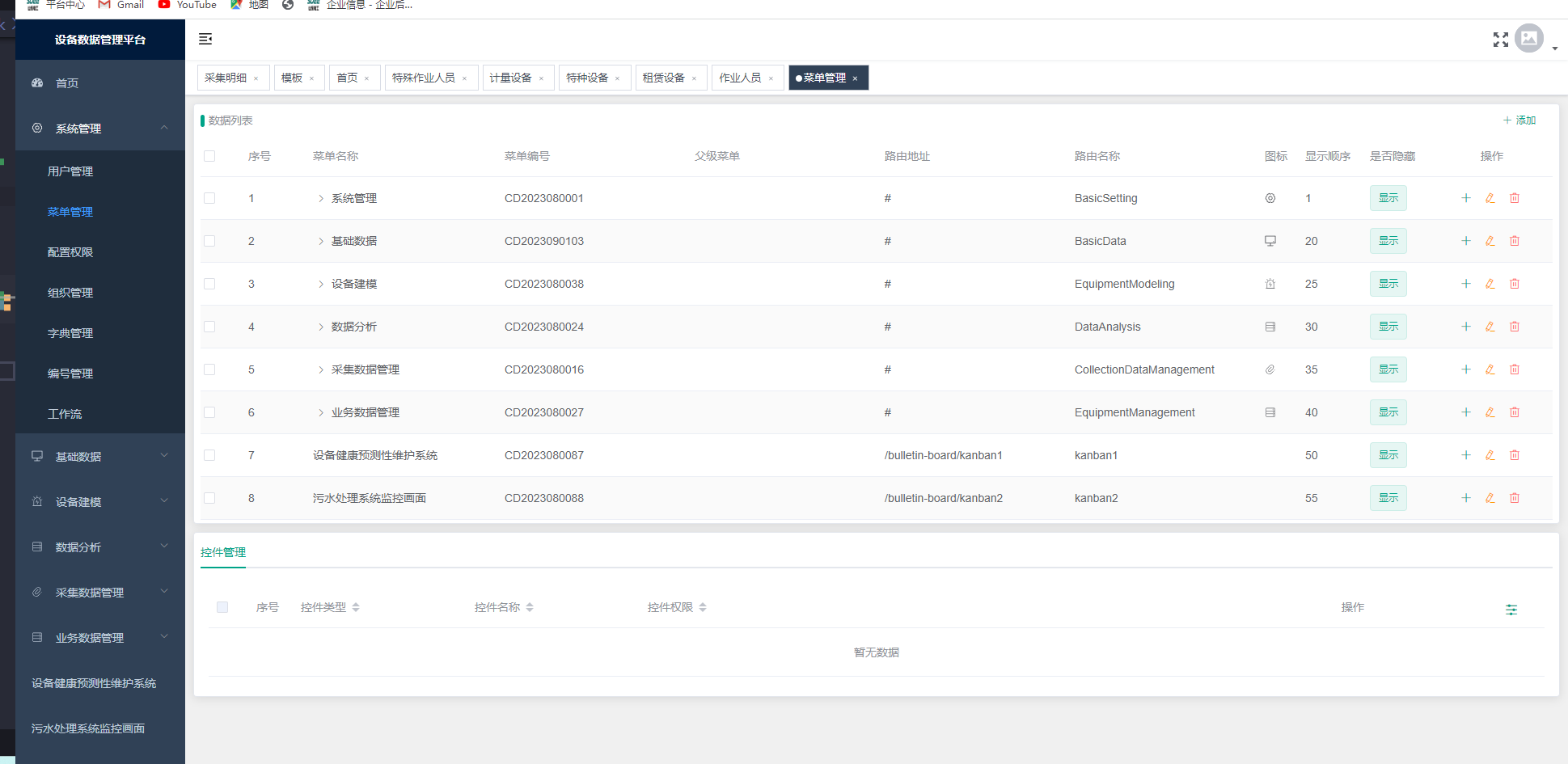This screenshot has height=764, width=1568.
Task: Edit the 设备建模 menu row
Action: coord(1490,284)
